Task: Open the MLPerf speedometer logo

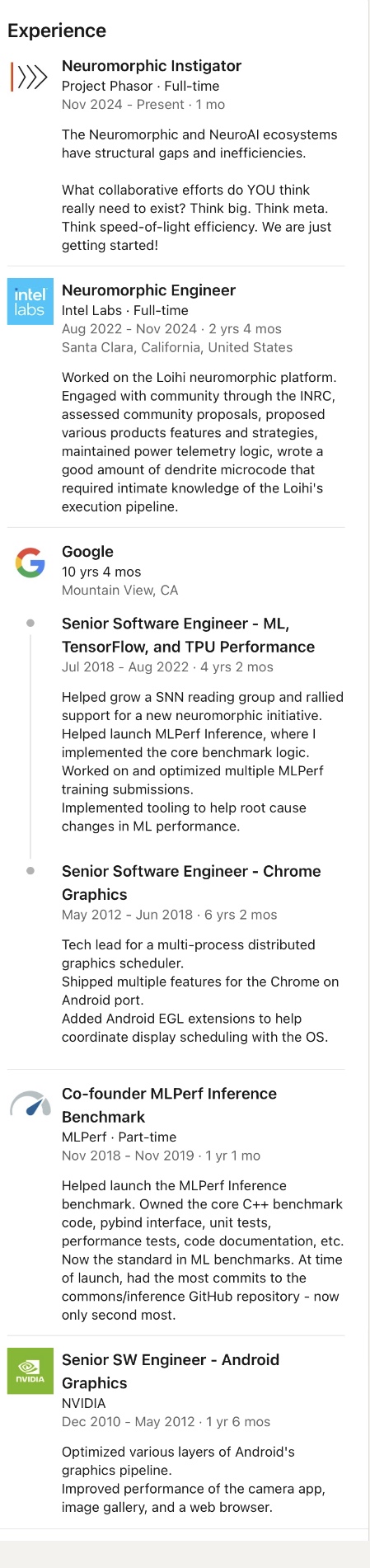Action: [30, 1104]
